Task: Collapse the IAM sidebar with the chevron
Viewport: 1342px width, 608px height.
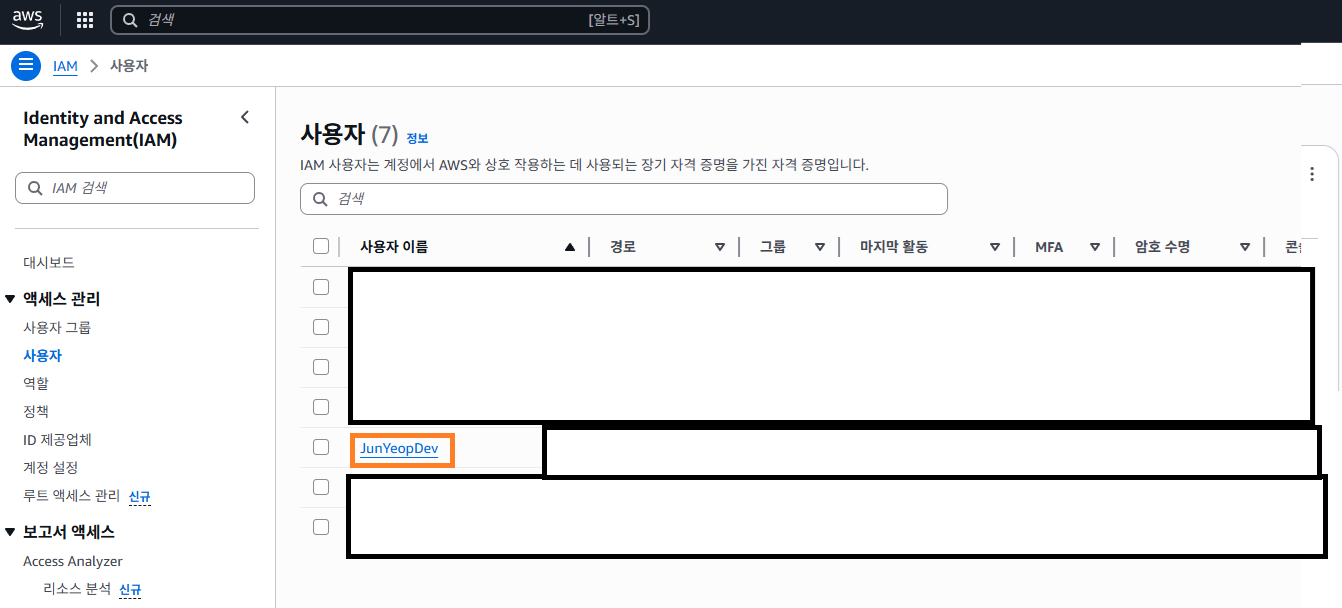Action: click(x=245, y=118)
